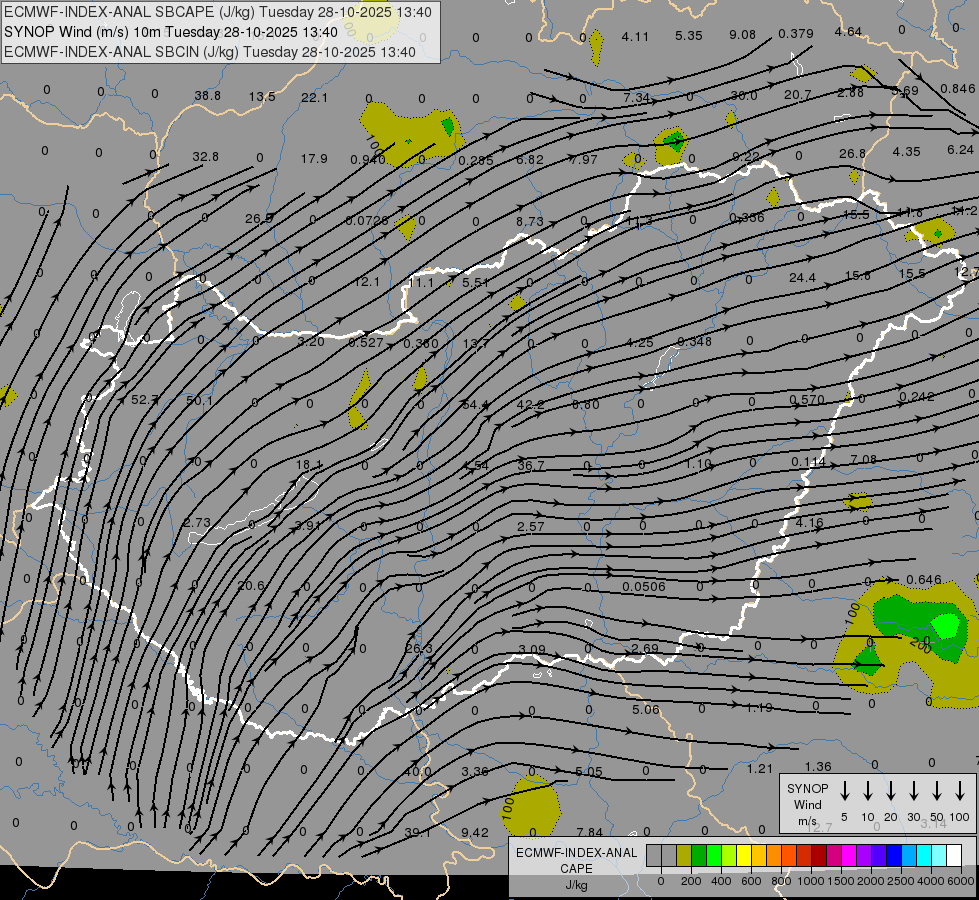Pick the bright green CAPE legend swatch

714,856
